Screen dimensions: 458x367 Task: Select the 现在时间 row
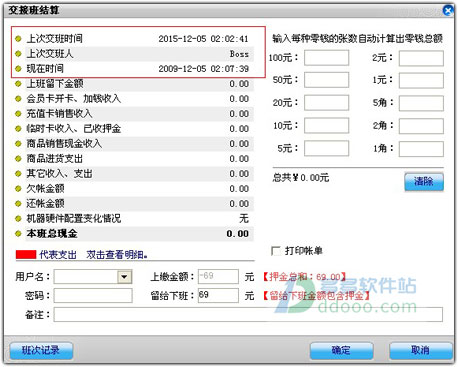[134, 69]
